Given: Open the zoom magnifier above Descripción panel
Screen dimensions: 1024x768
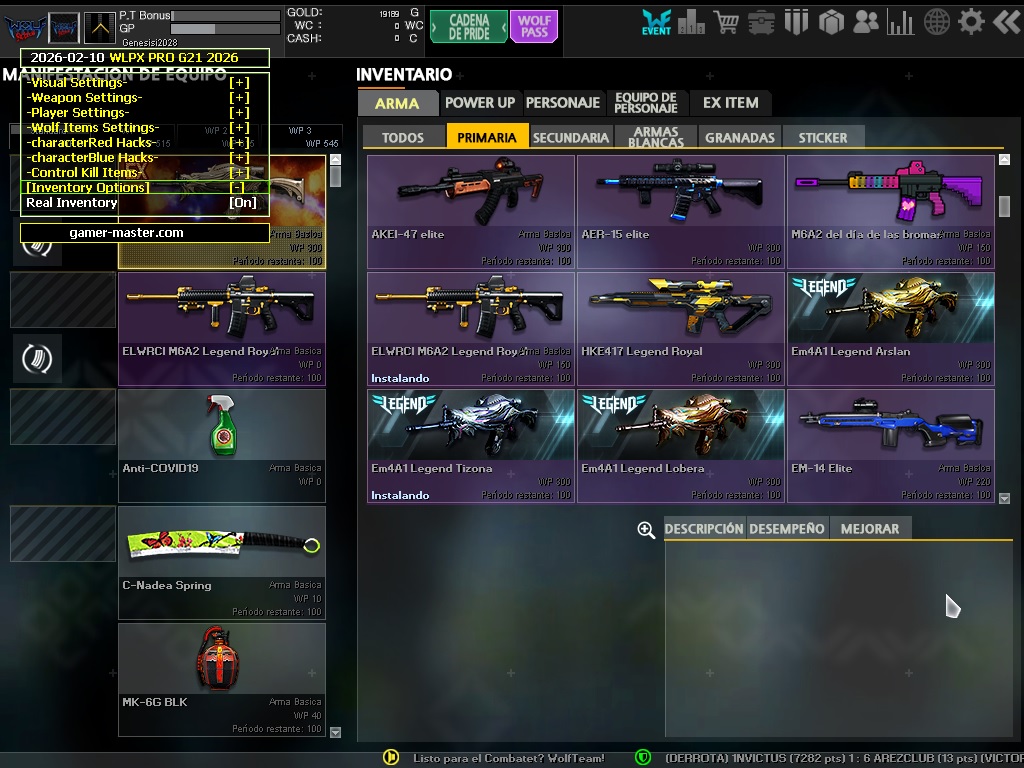Looking at the screenshot, I should (645, 530).
